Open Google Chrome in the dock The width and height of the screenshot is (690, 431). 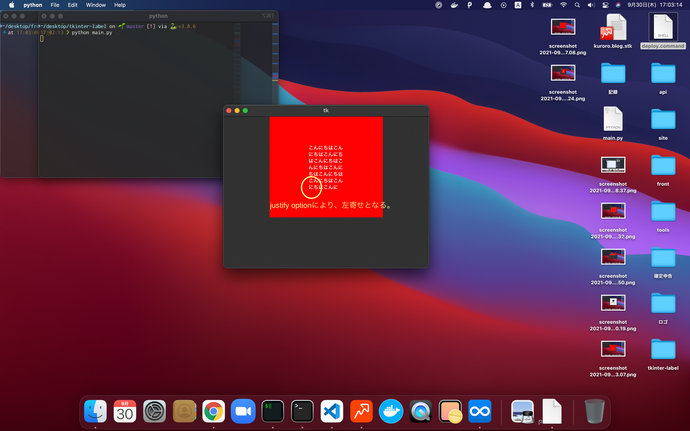click(213, 410)
